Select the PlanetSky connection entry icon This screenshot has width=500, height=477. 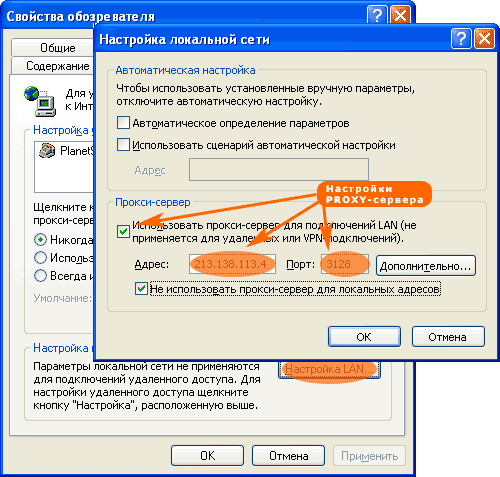(x=47, y=151)
